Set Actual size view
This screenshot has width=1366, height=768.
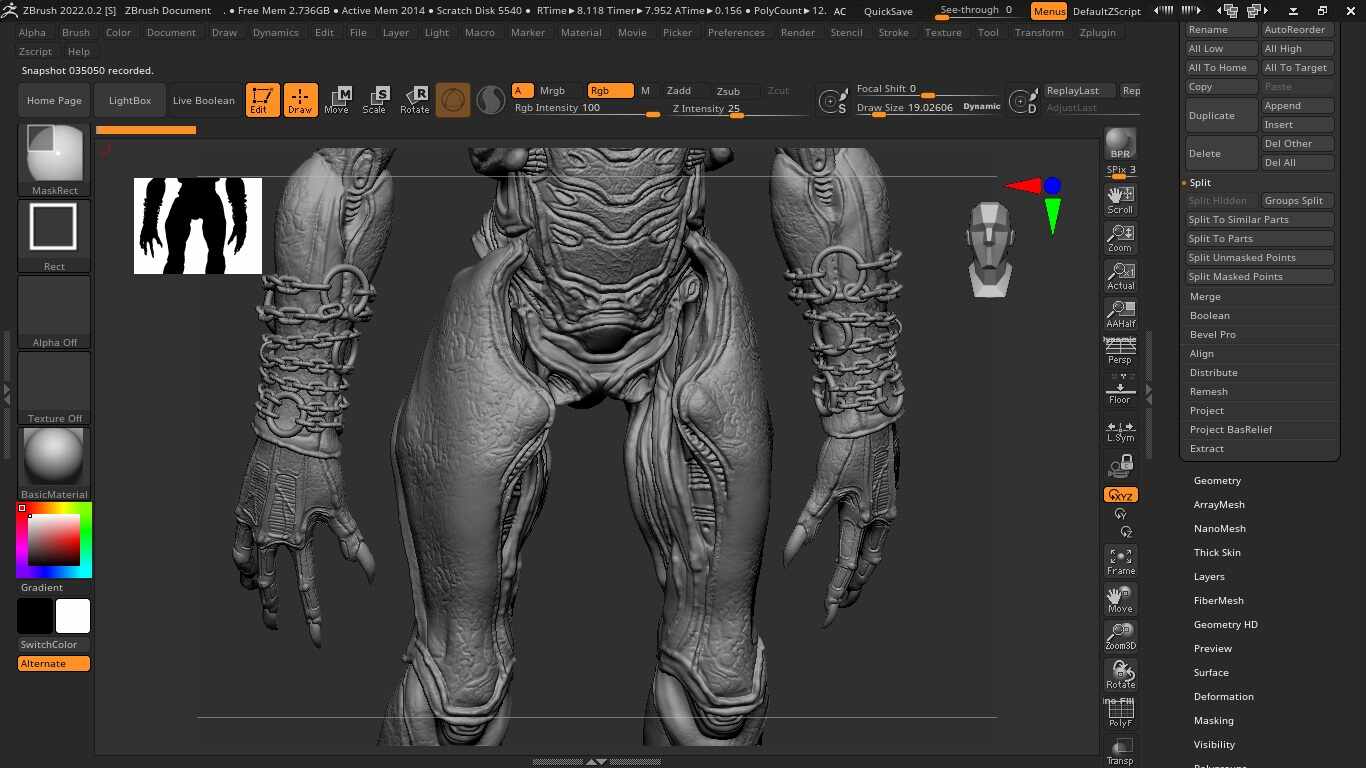coord(1120,276)
